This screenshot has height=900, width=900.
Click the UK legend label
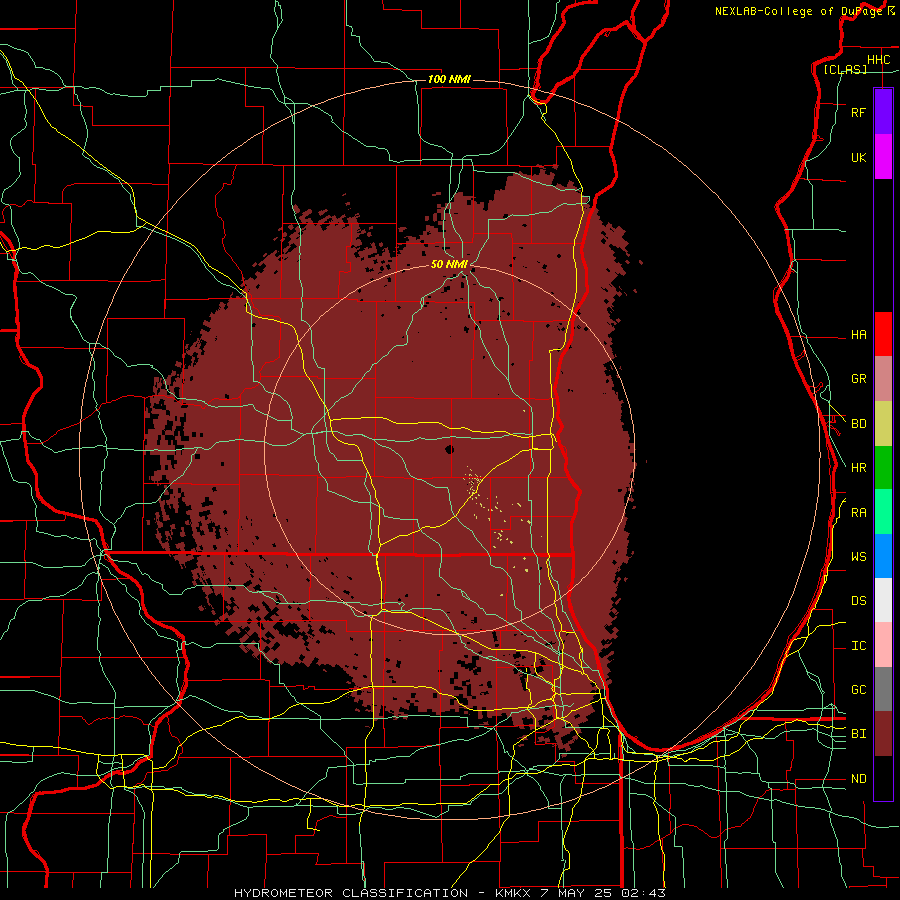click(858, 158)
